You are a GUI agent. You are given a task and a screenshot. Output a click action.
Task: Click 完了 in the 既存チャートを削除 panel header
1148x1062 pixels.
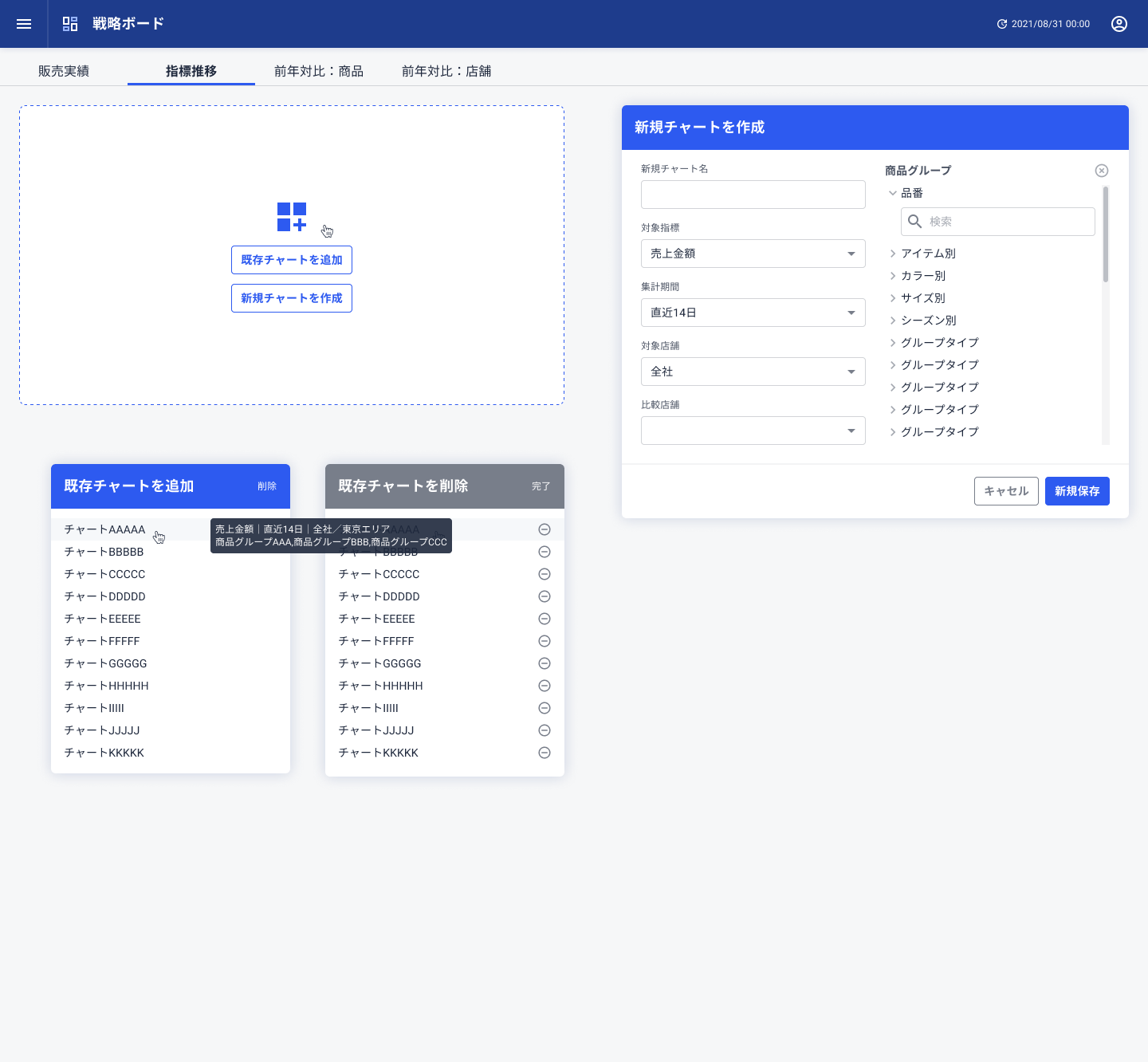[541, 486]
